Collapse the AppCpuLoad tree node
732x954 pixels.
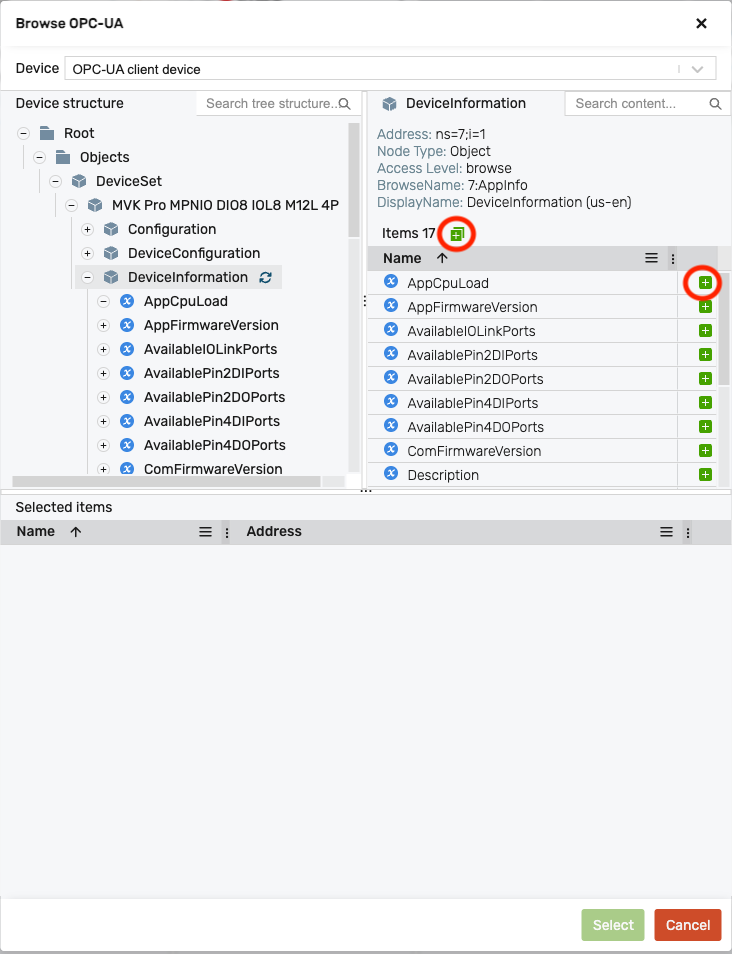click(103, 302)
